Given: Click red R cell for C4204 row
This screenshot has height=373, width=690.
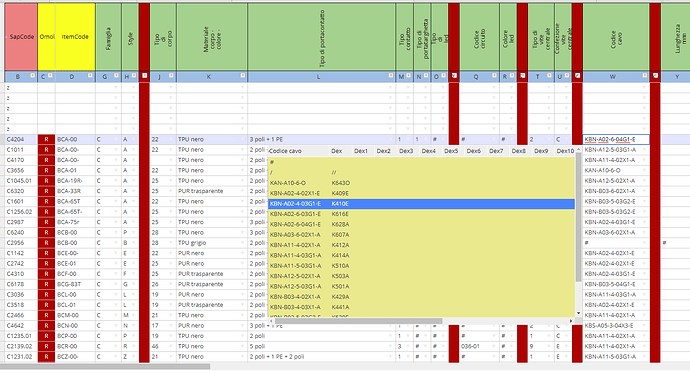Looking at the screenshot, I should 46,139.
